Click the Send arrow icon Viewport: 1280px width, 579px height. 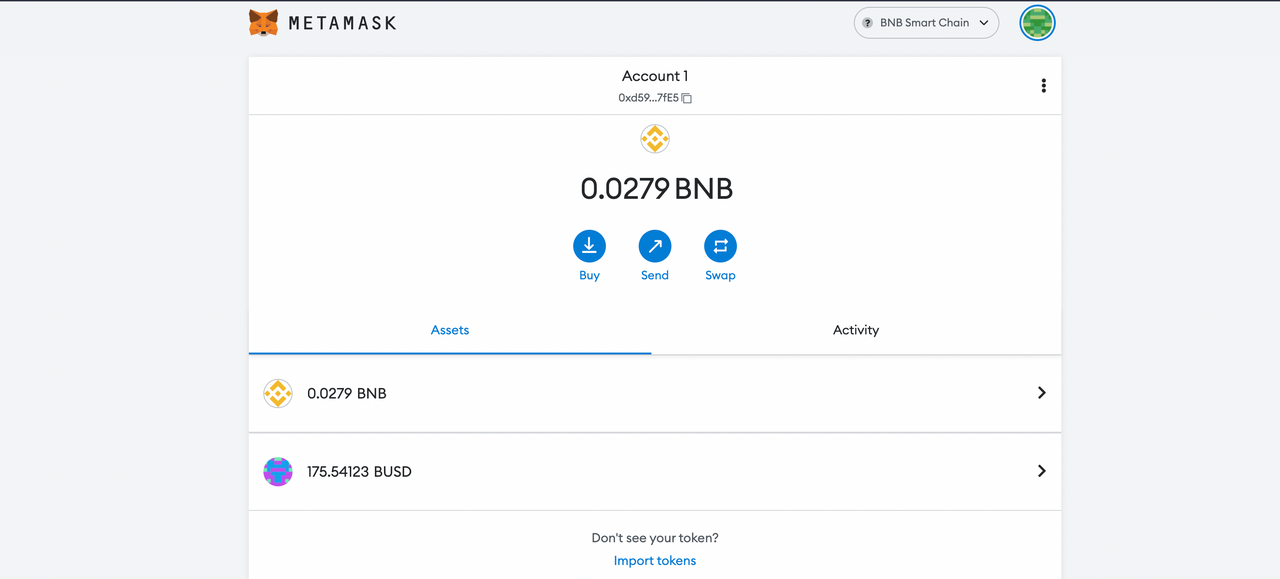655,246
